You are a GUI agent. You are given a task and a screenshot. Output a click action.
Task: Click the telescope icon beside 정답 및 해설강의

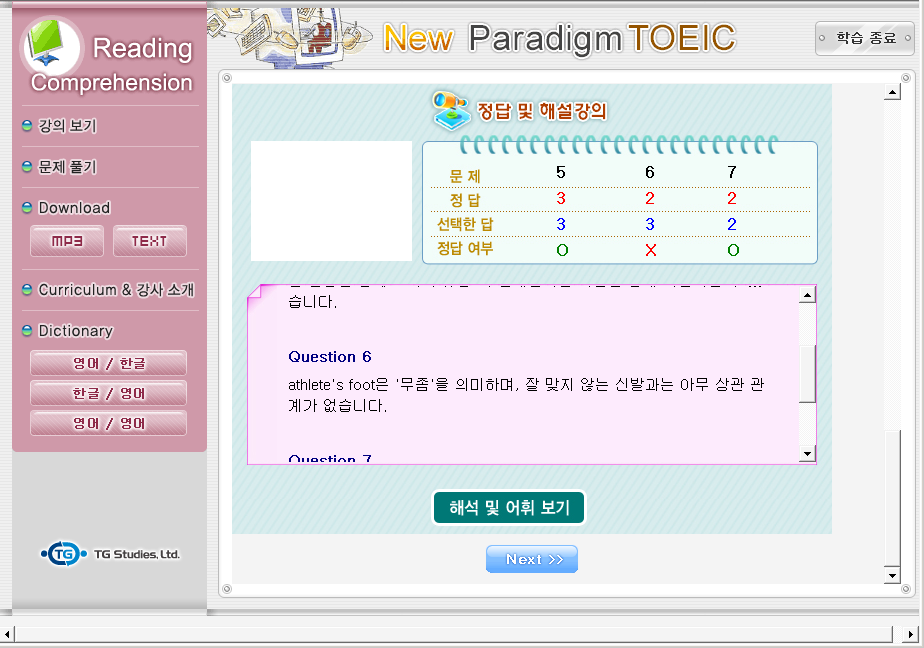pyautogui.click(x=451, y=110)
